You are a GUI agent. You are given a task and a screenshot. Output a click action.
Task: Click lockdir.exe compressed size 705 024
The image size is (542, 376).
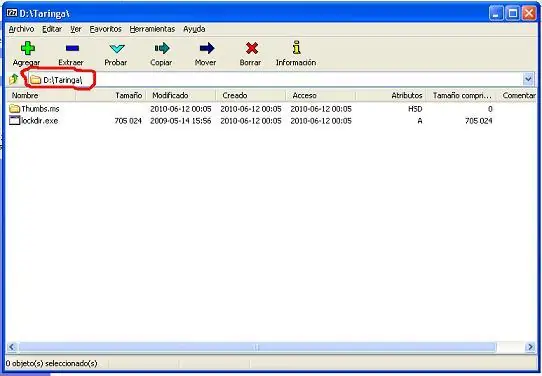pos(478,121)
